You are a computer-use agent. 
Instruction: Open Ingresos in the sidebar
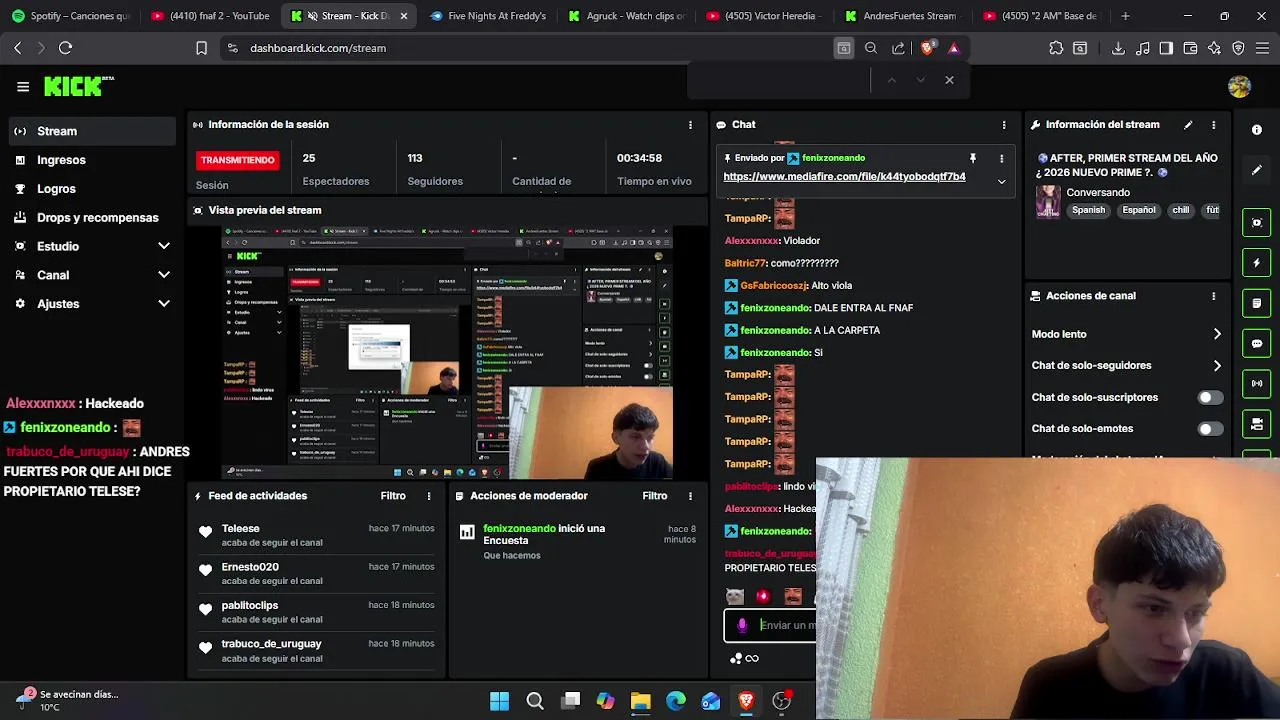[x=92, y=160]
